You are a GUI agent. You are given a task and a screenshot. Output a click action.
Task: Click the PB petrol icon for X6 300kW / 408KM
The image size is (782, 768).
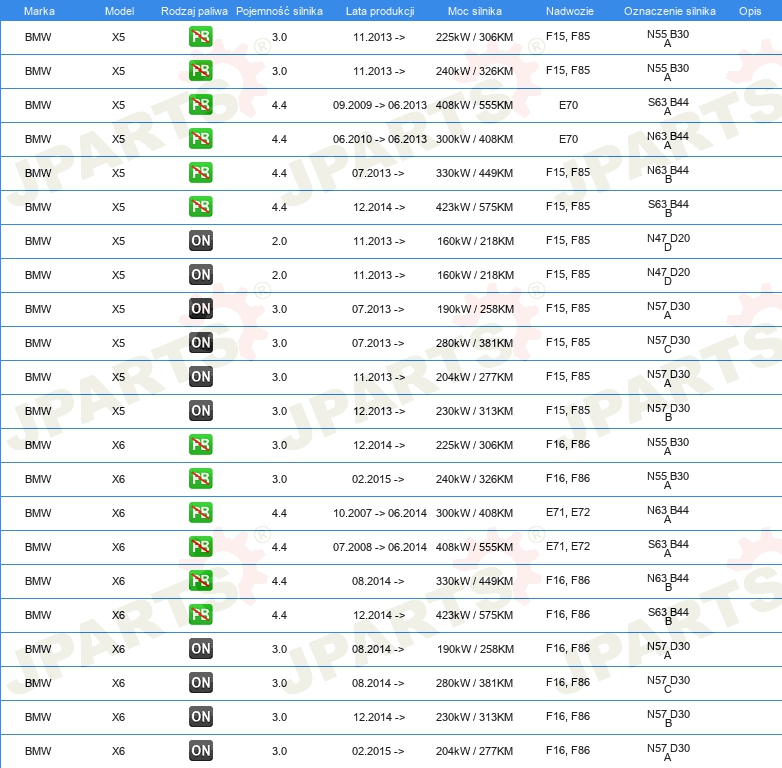[201, 513]
